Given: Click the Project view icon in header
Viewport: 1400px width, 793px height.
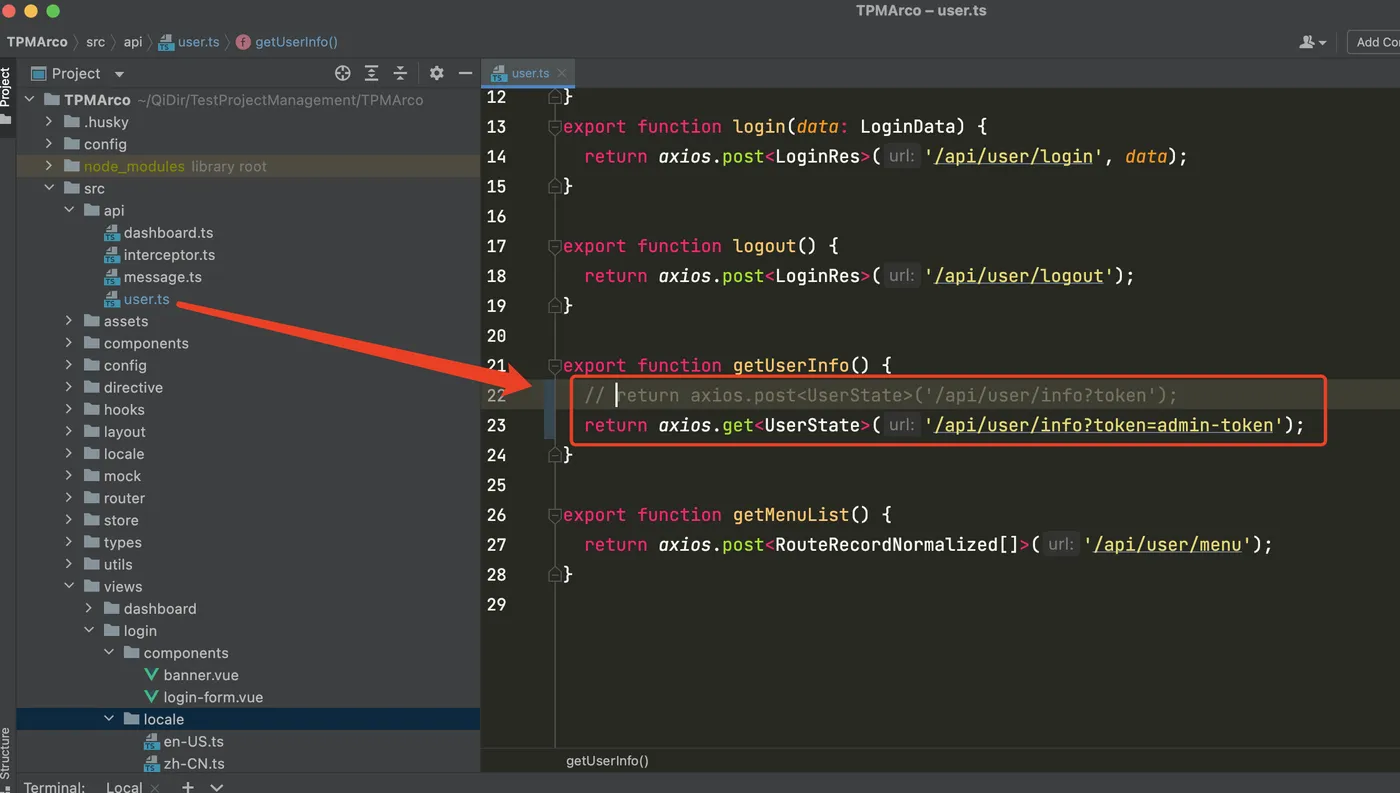Looking at the screenshot, I should [x=39, y=73].
